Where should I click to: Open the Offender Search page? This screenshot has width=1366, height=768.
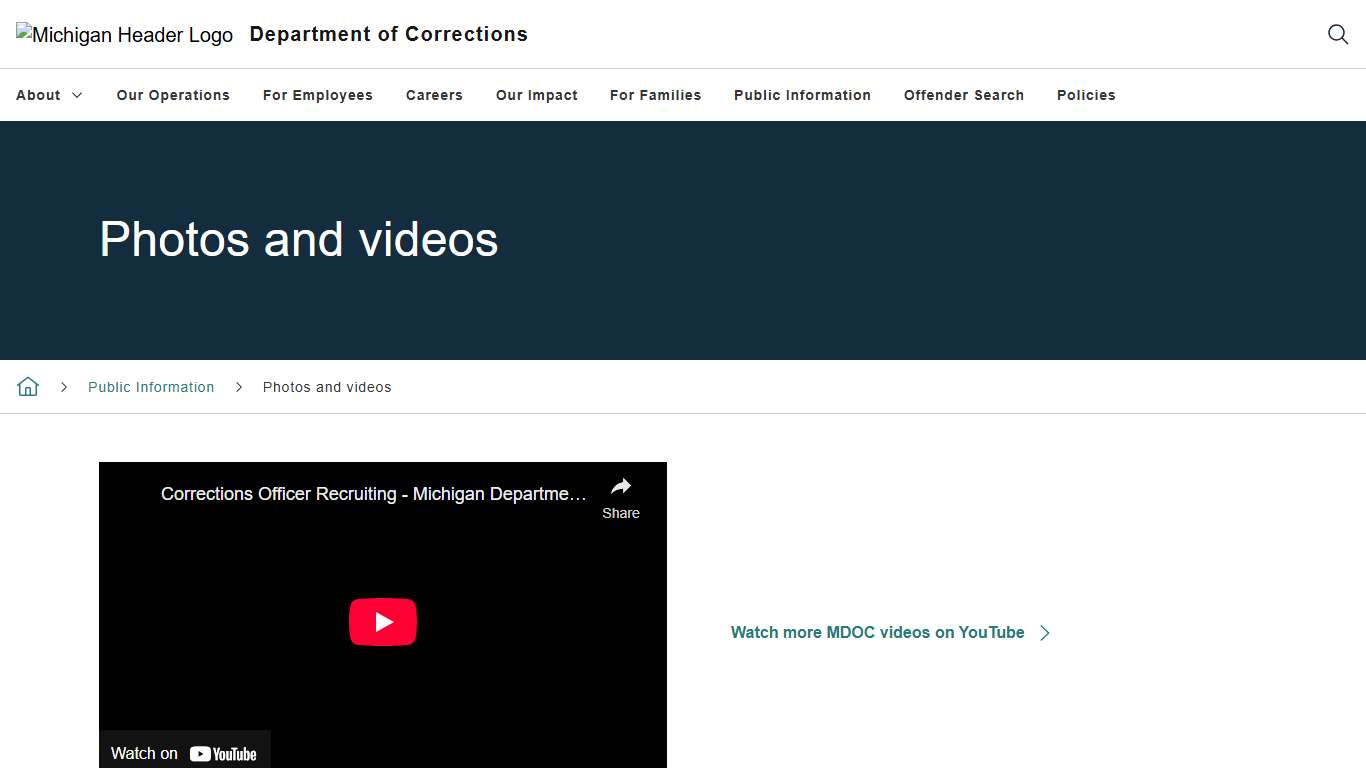(x=963, y=95)
